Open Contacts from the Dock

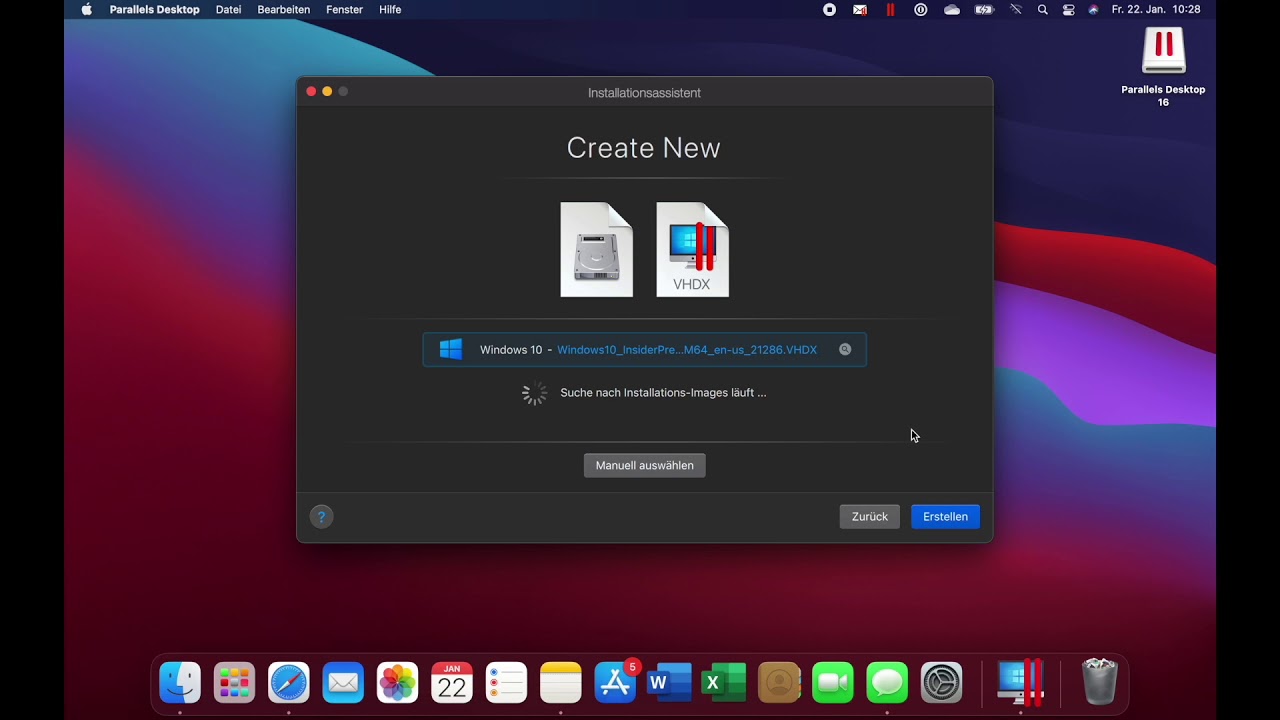pos(779,683)
